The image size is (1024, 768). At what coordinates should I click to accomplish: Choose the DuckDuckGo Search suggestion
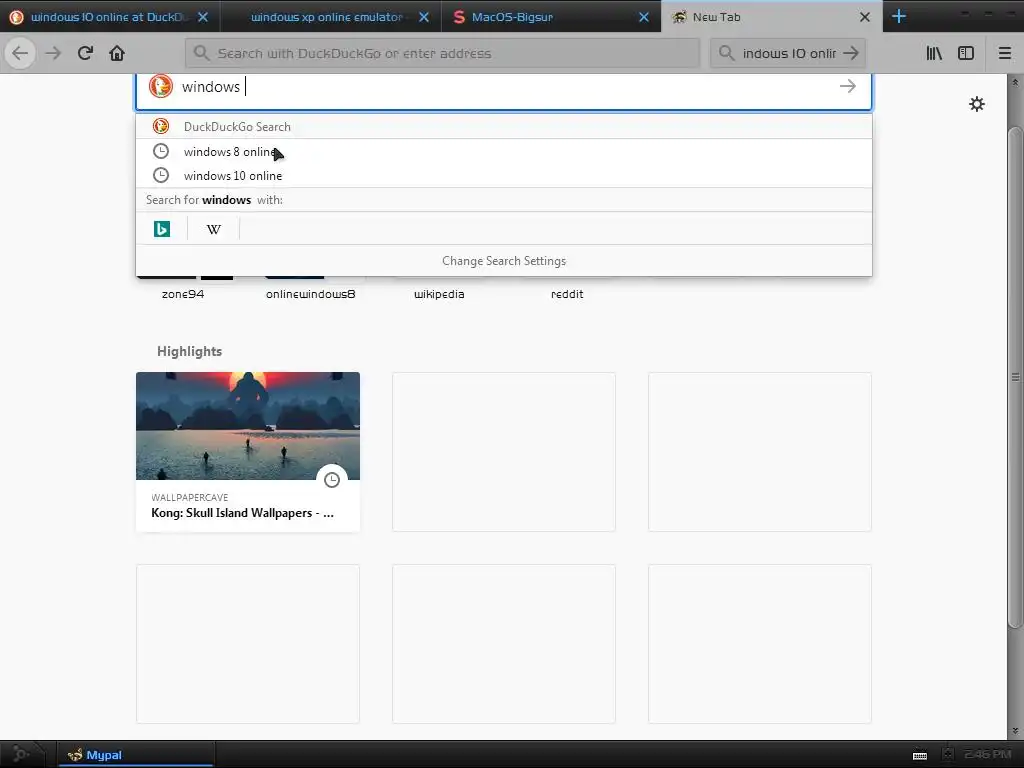pyautogui.click(x=504, y=127)
